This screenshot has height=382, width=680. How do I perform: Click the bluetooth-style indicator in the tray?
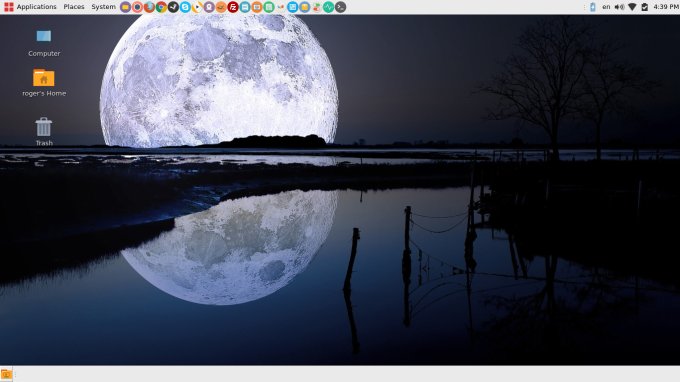[x=593, y=7]
